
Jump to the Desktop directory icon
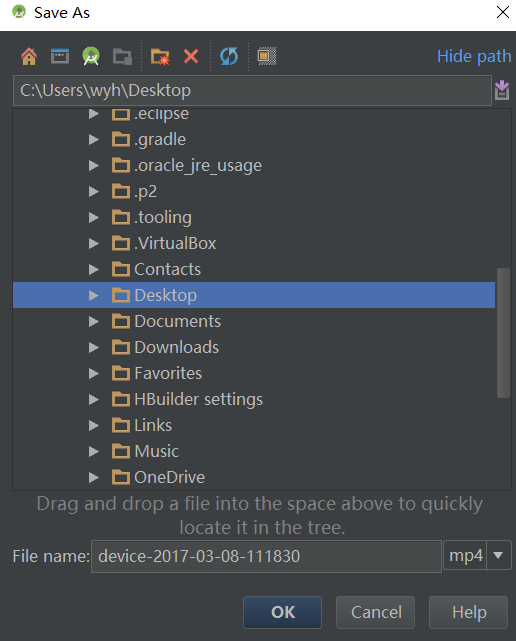point(60,56)
